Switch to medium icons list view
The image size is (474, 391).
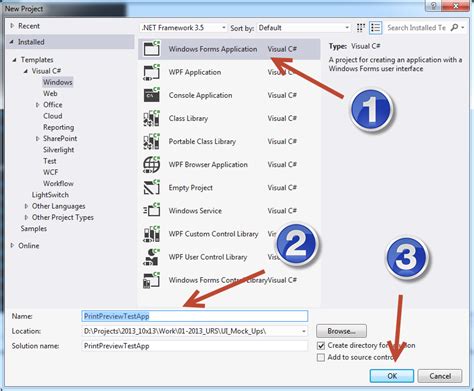coord(375,28)
